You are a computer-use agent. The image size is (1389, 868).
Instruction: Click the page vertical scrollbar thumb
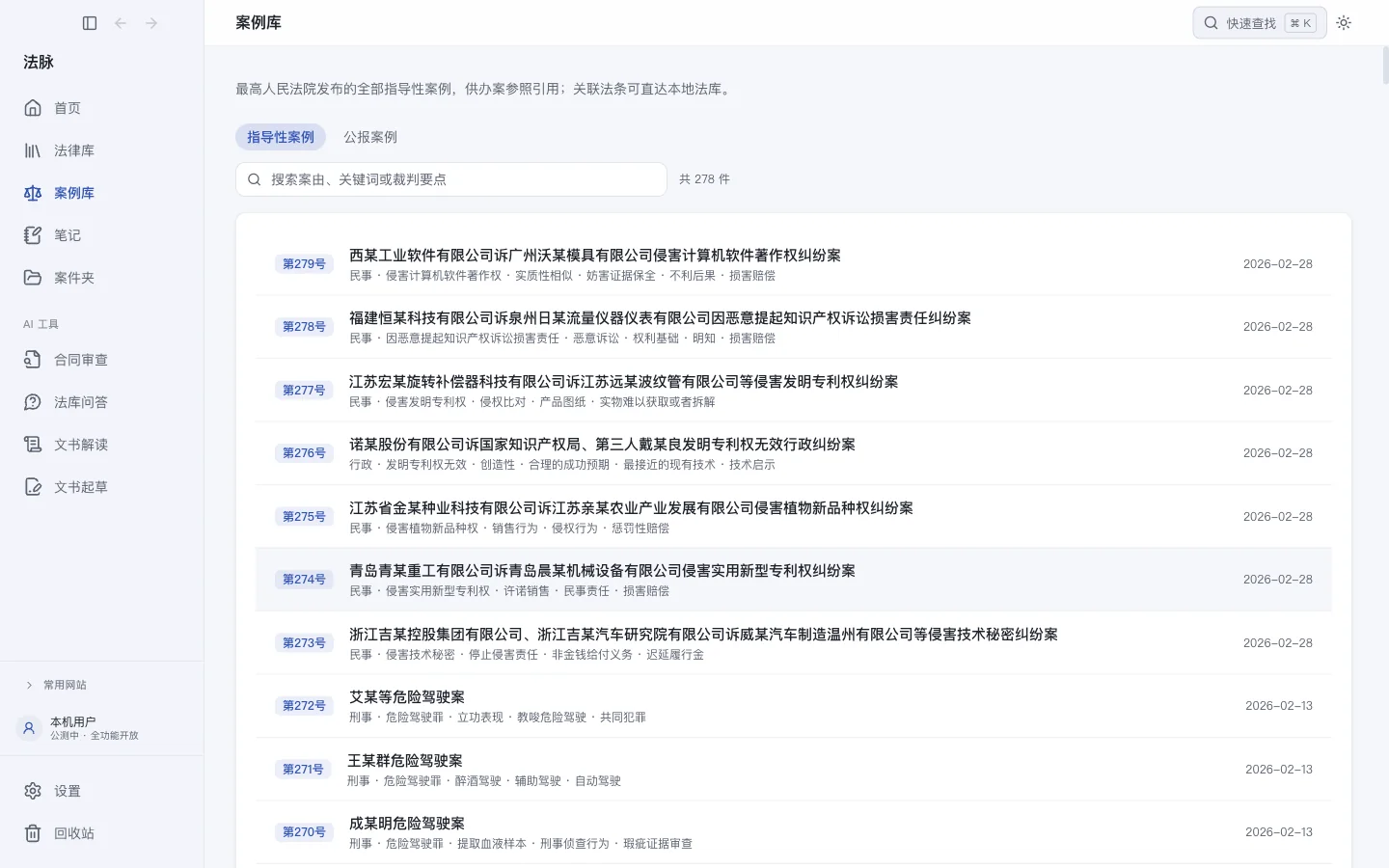coord(1385,66)
